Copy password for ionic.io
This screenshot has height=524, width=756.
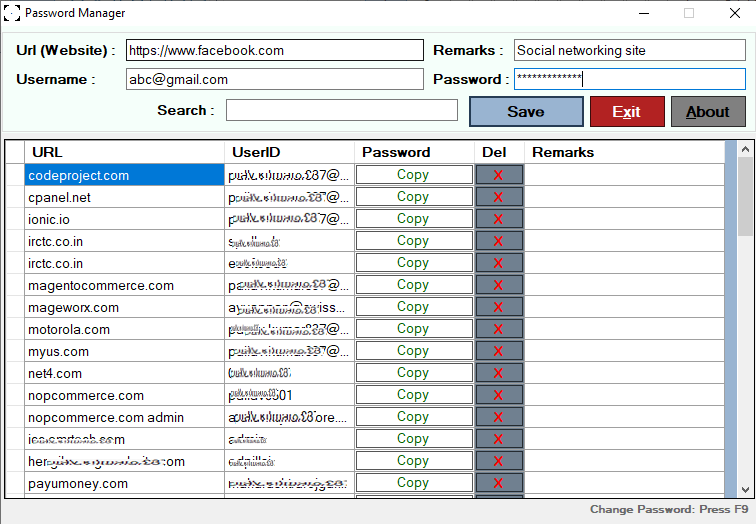[x=414, y=219]
